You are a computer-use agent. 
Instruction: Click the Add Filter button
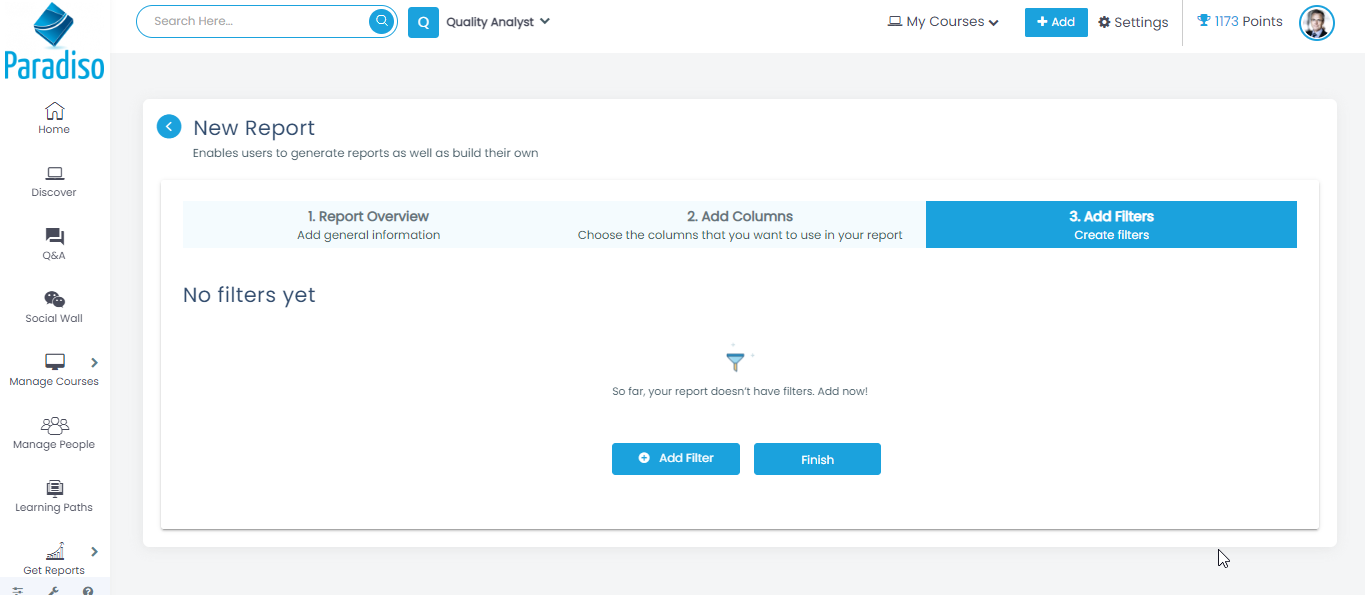click(676, 459)
